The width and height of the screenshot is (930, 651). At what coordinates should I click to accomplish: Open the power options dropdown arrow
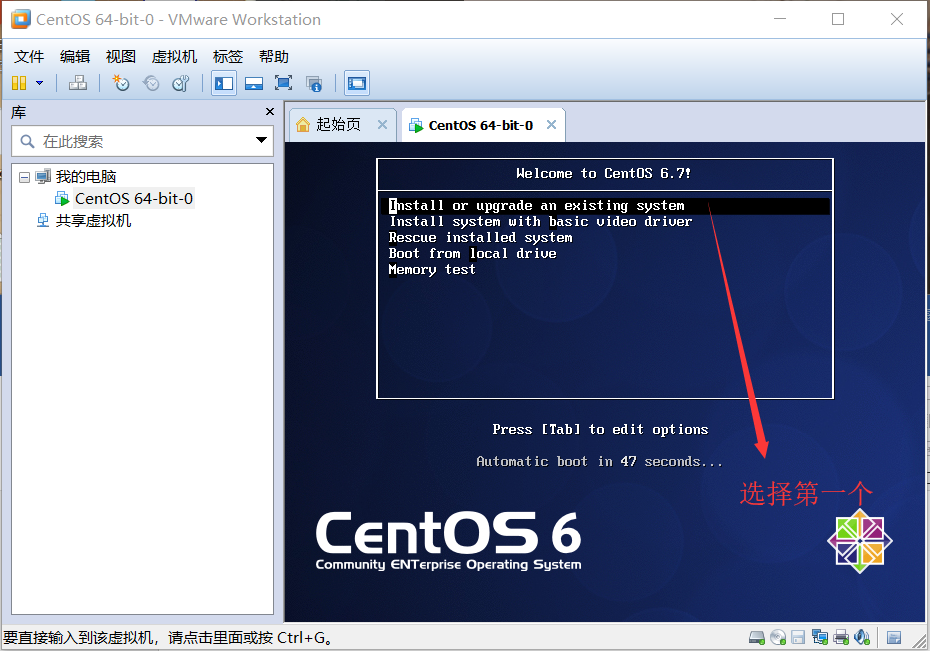pos(40,83)
